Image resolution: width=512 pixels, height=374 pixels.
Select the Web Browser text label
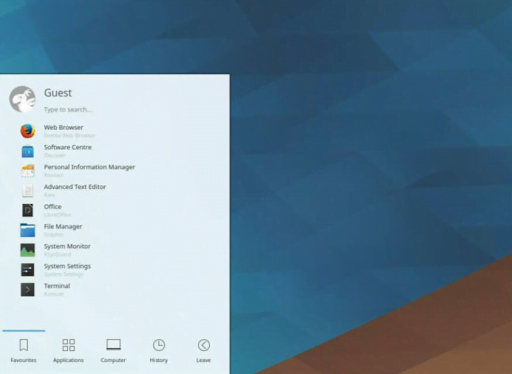pos(63,127)
